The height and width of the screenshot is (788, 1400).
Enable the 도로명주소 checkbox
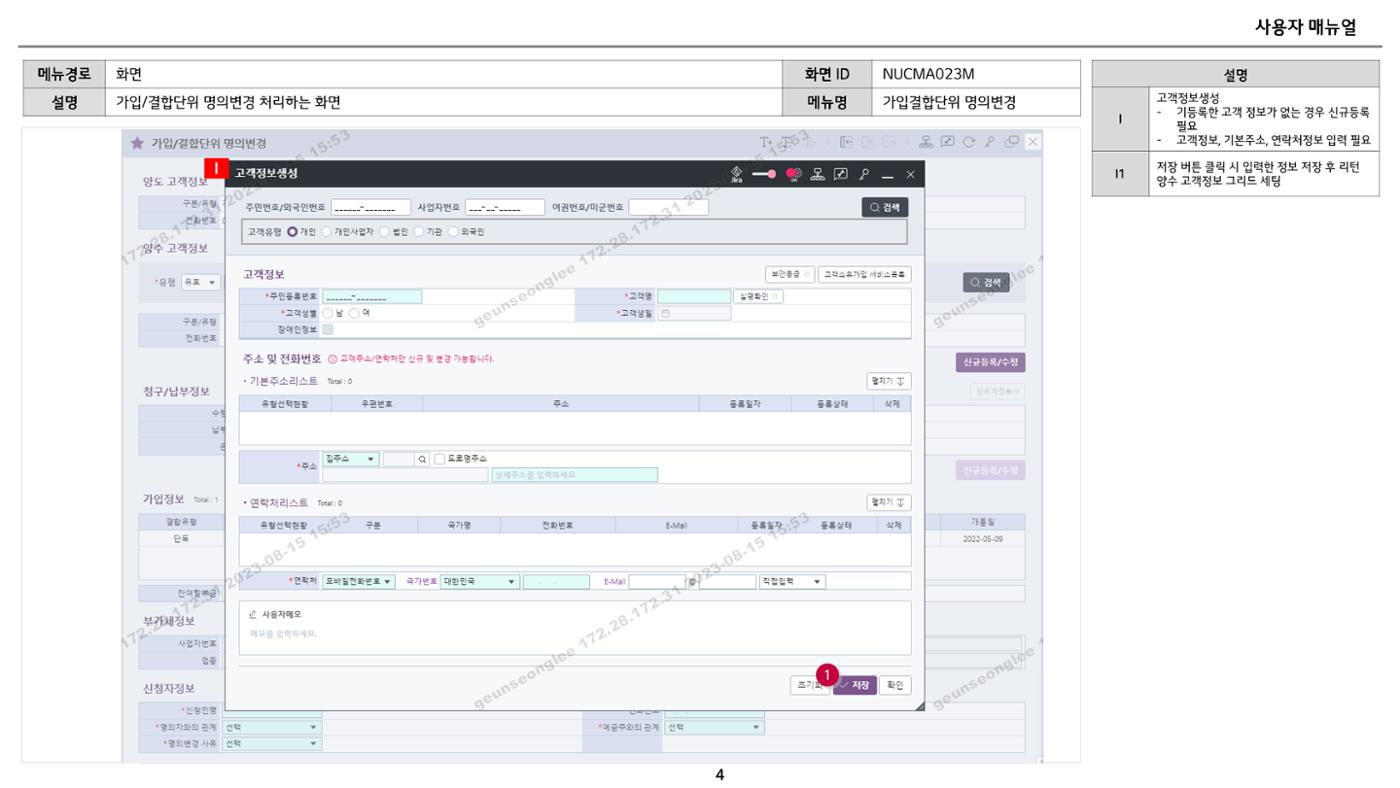point(440,458)
